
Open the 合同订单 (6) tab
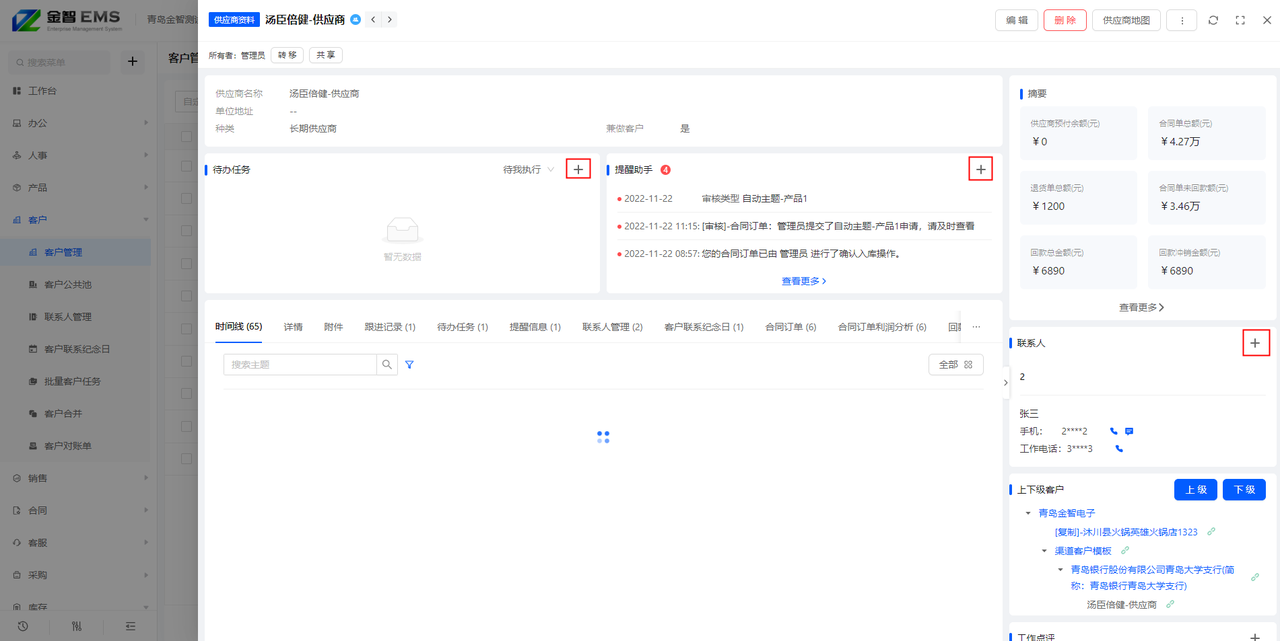pyautogui.click(x=790, y=327)
